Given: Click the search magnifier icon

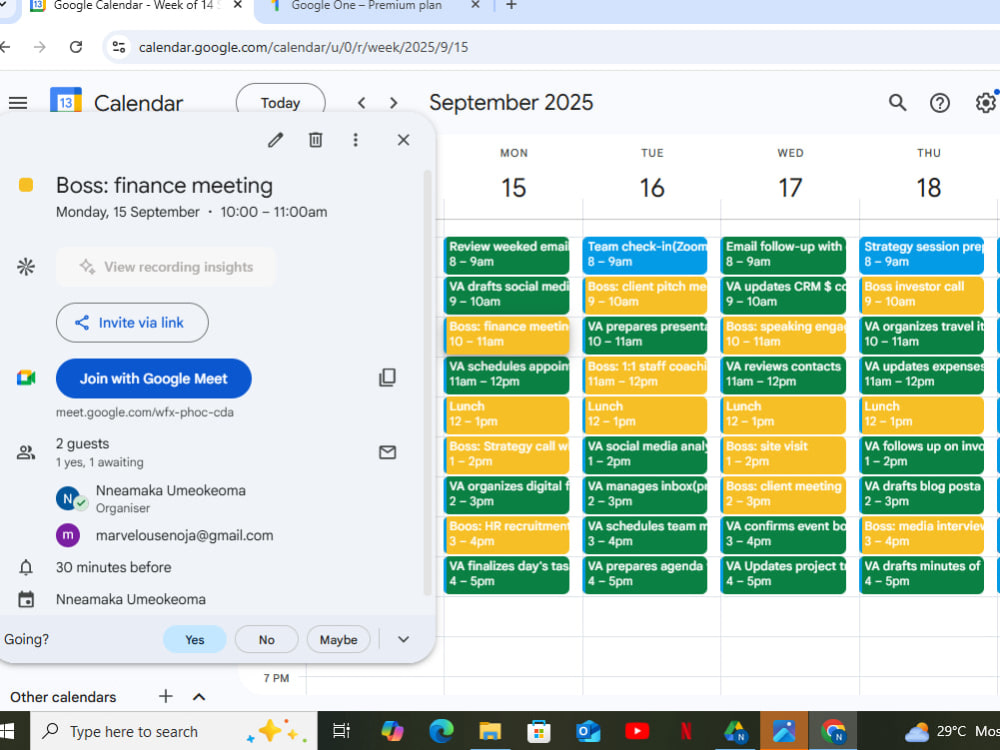Looking at the screenshot, I should click(897, 103).
